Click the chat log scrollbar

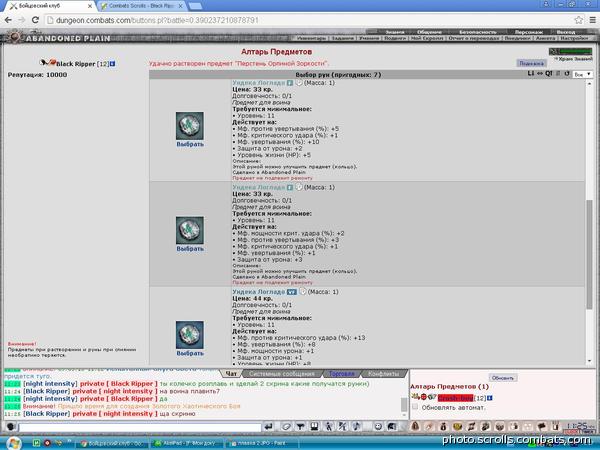tap(404, 403)
